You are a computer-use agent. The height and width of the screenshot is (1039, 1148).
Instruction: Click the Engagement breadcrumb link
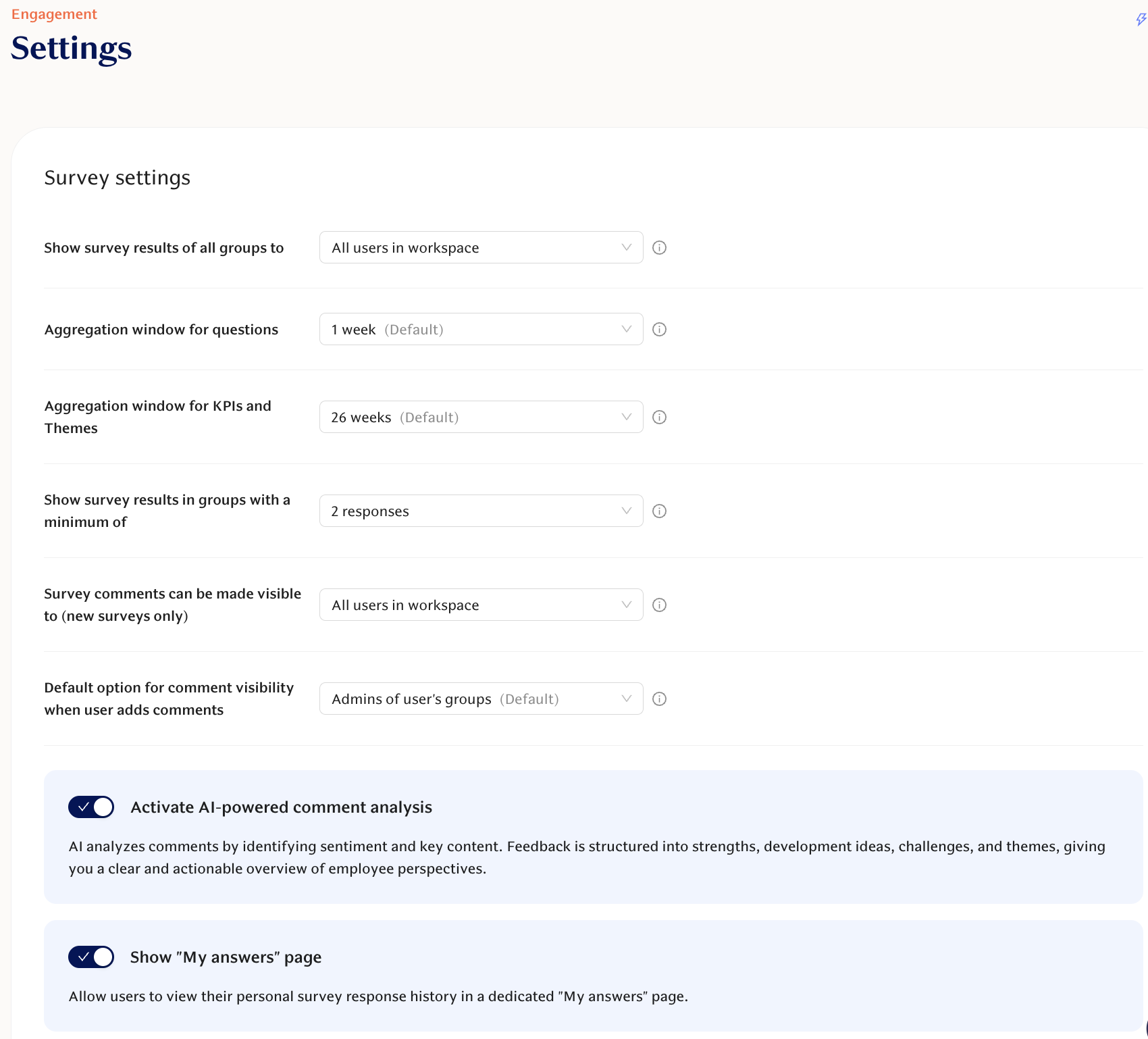tap(54, 14)
